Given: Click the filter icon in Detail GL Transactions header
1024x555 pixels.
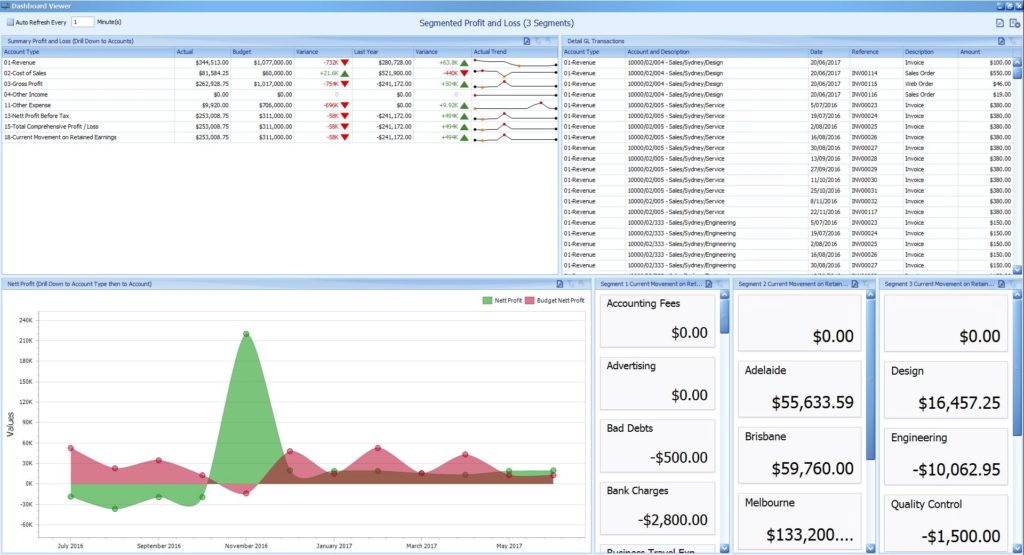Looking at the screenshot, I should pos(1012,40).
